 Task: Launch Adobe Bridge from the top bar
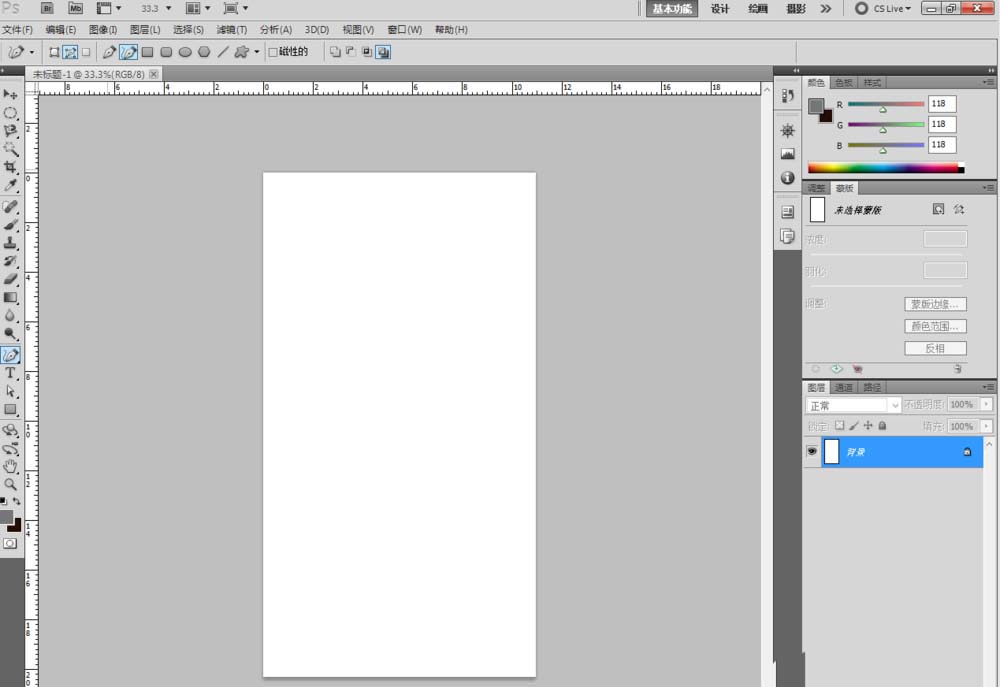click(x=47, y=8)
